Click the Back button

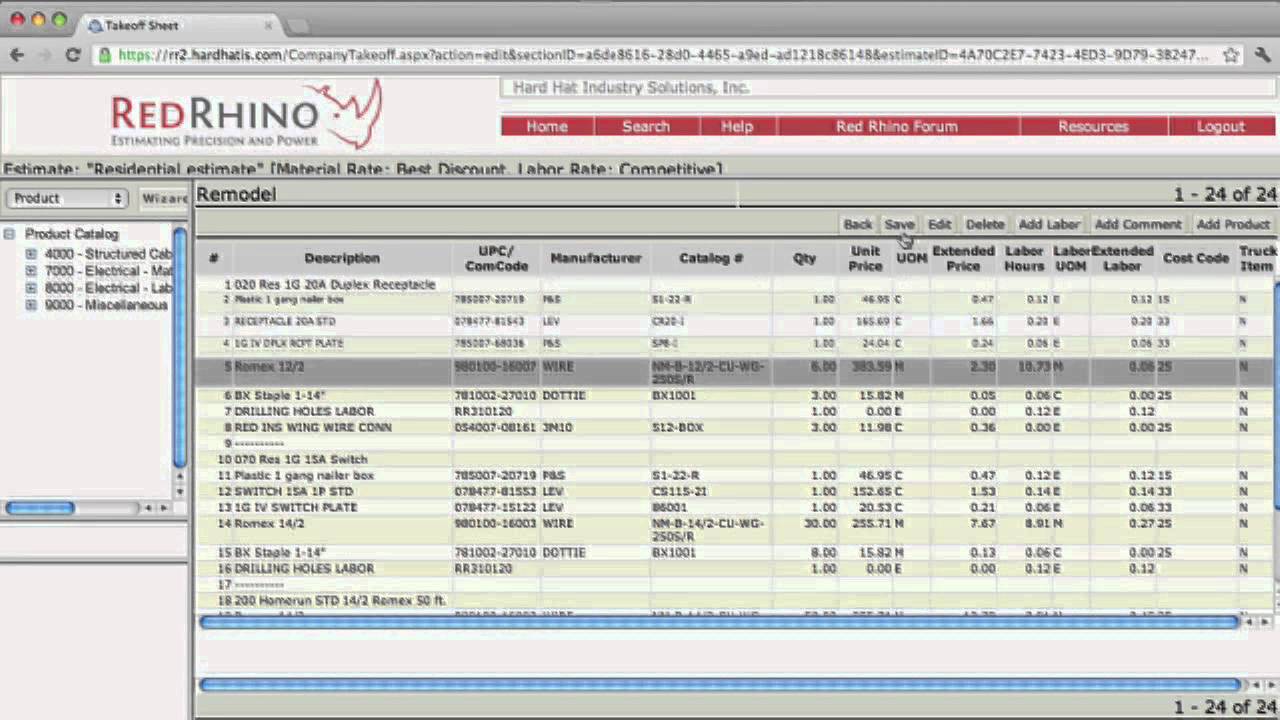tap(858, 224)
